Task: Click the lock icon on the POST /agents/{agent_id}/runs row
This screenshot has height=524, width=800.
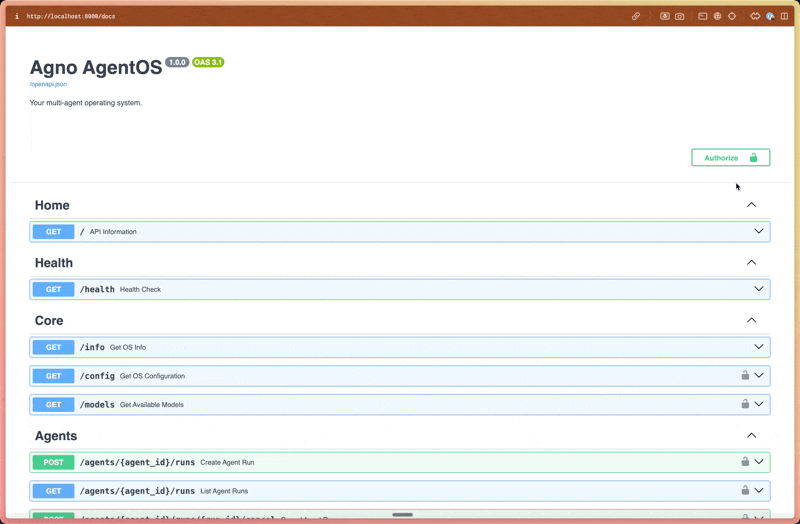Action: click(745, 462)
